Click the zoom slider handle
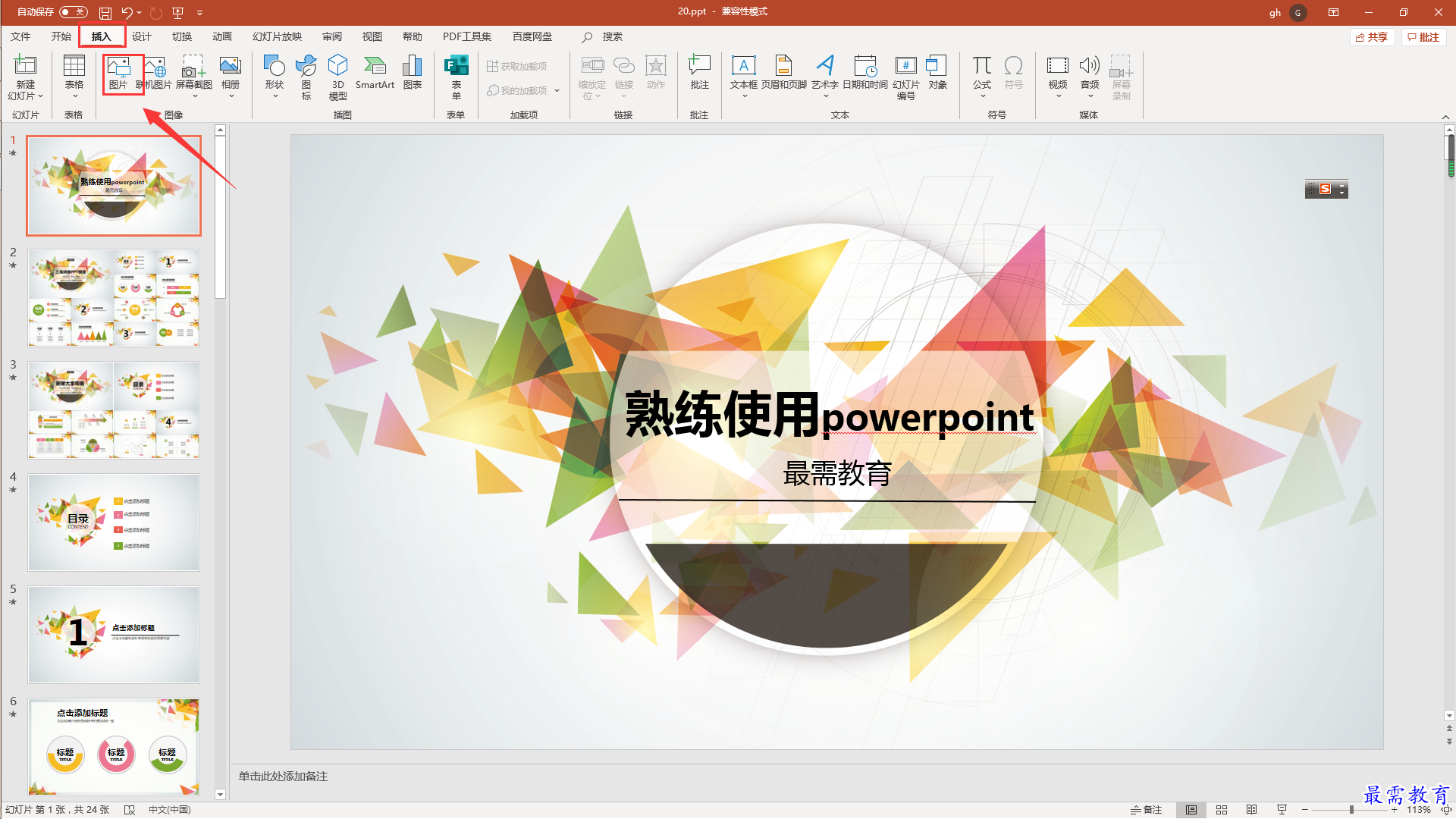The height and width of the screenshot is (819, 1456). click(x=1351, y=810)
